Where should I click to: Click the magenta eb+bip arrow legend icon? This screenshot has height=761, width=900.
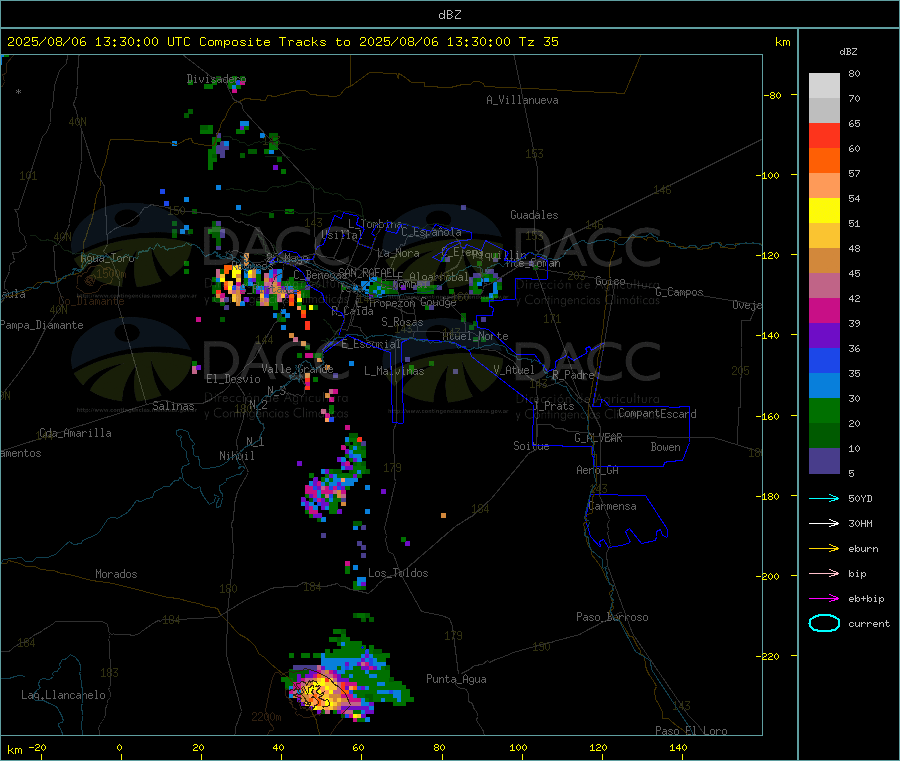(824, 599)
